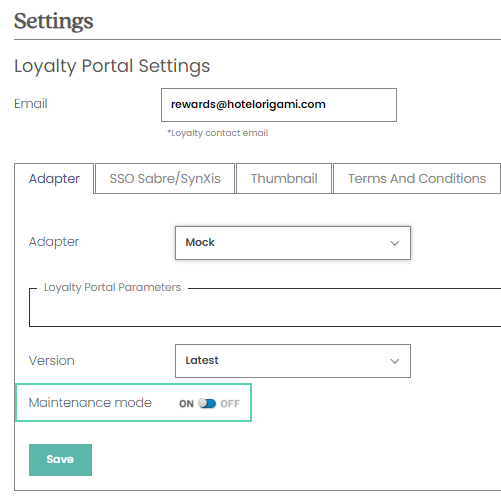Open the Adapter dropdown showing Mock

click(x=293, y=243)
